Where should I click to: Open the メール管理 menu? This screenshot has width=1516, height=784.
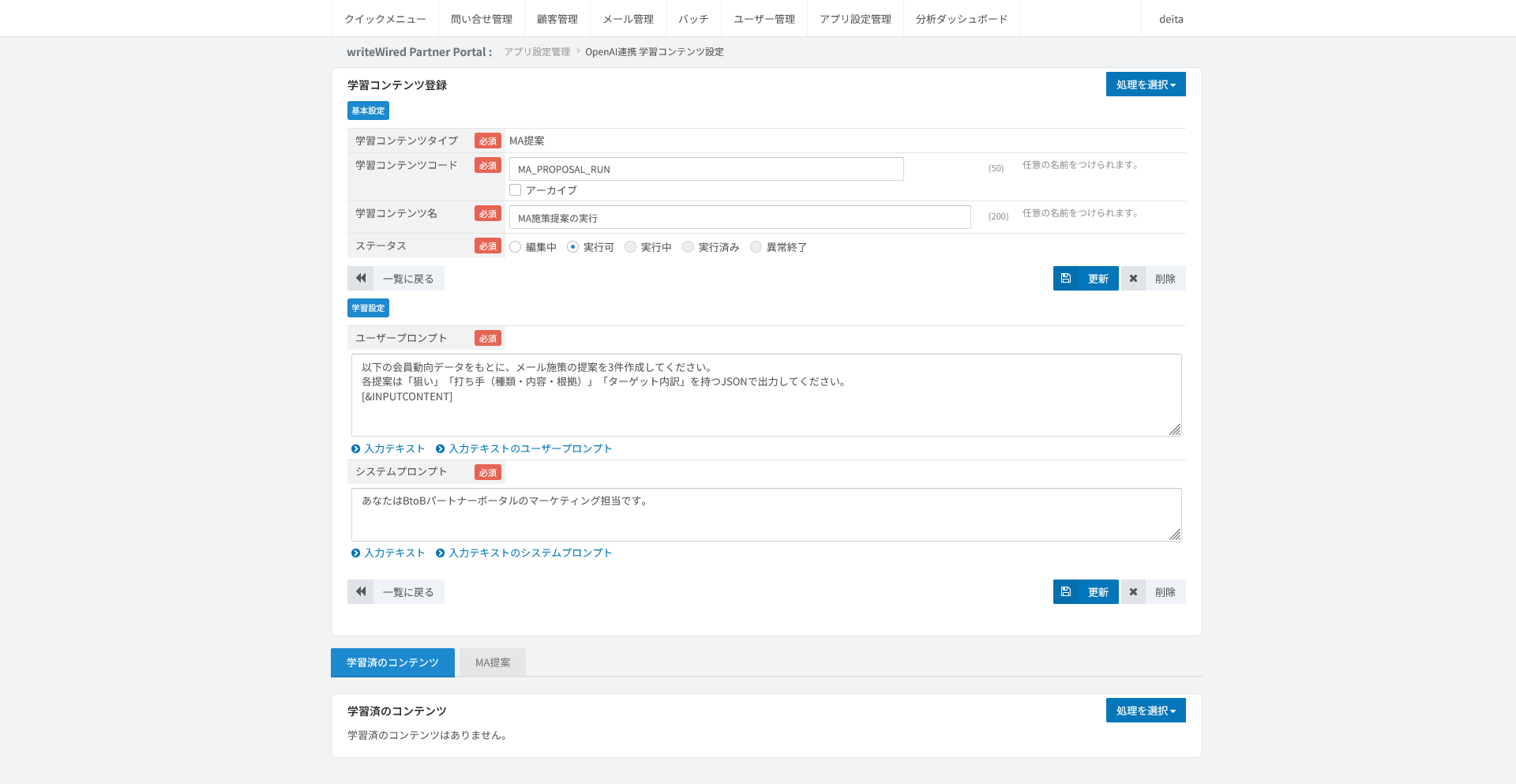pyautogui.click(x=629, y=19)
